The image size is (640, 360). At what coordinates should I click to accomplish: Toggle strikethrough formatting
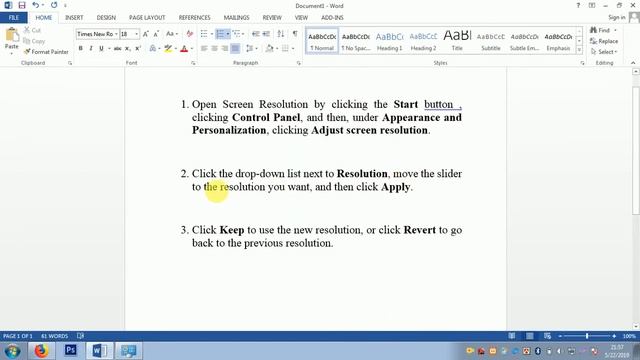pos(118,49)
